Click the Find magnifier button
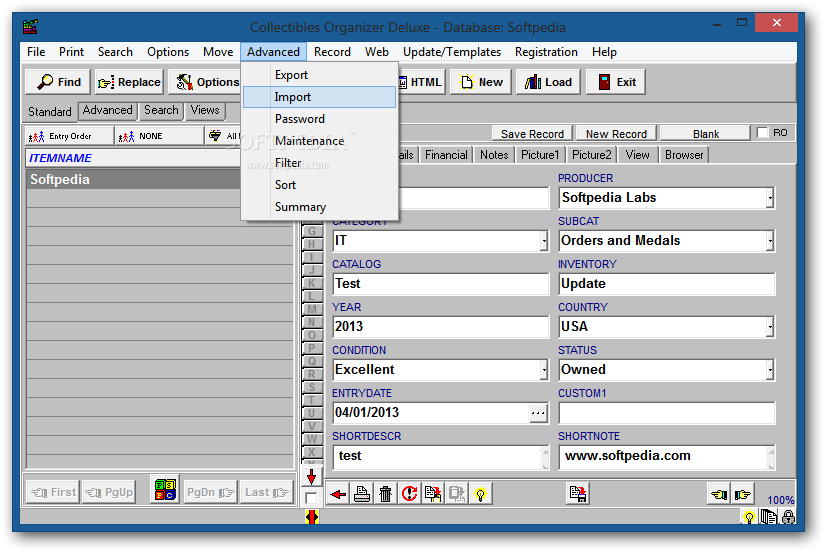Image resolution: width=825 pixels, height=552 pixels. pos(58,82)
